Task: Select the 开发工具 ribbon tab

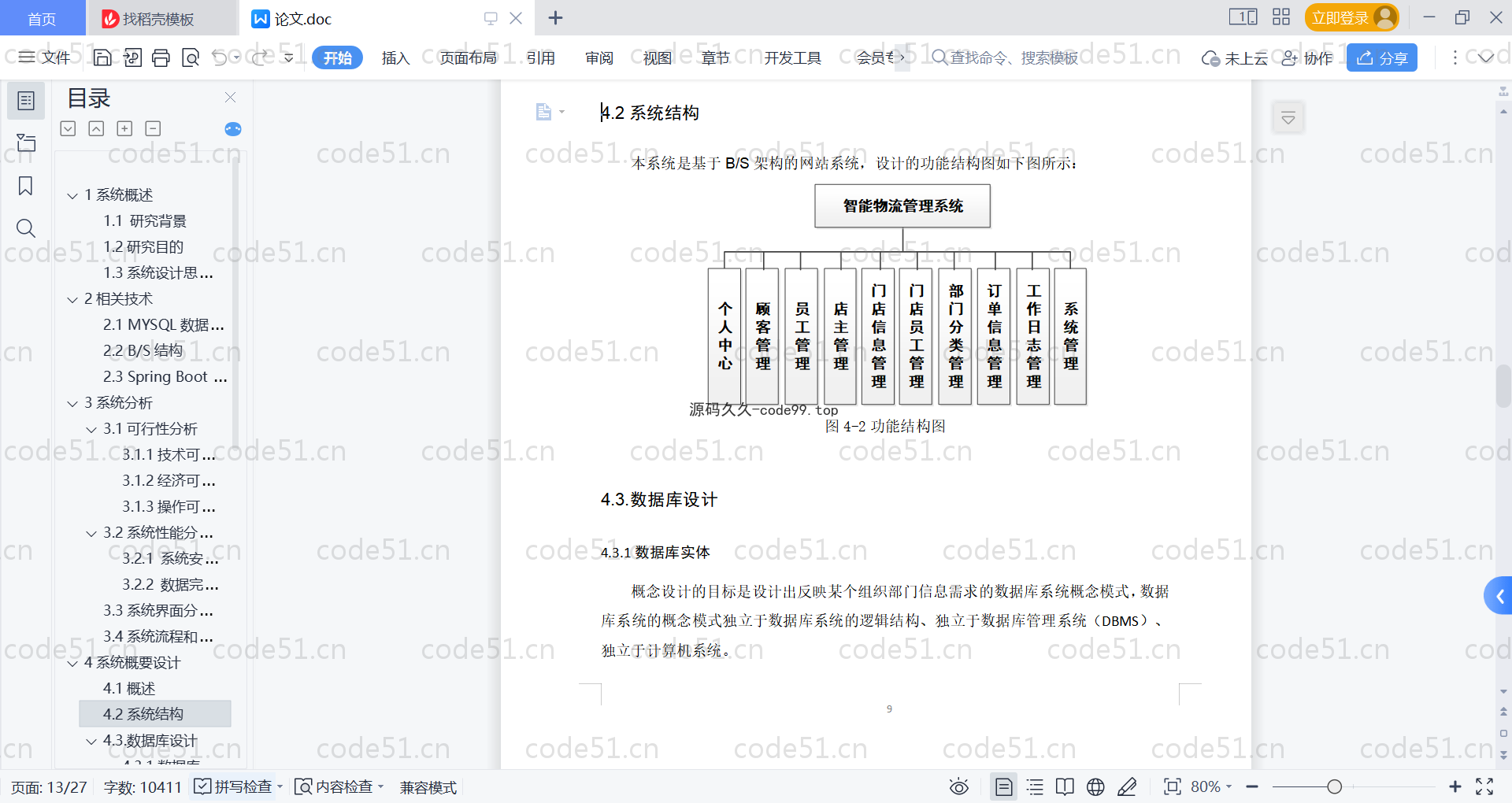Action: (792, 57)
